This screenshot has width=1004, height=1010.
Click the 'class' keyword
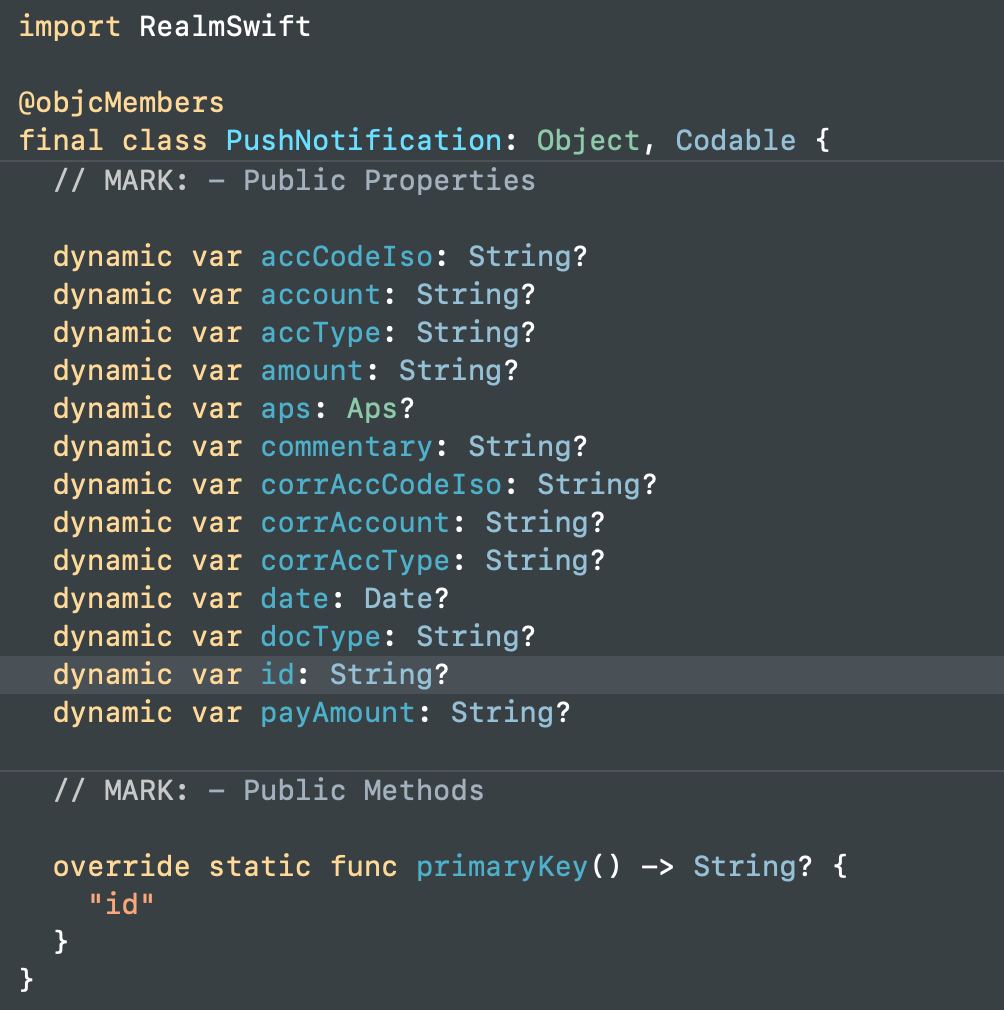tap(165, 140)
